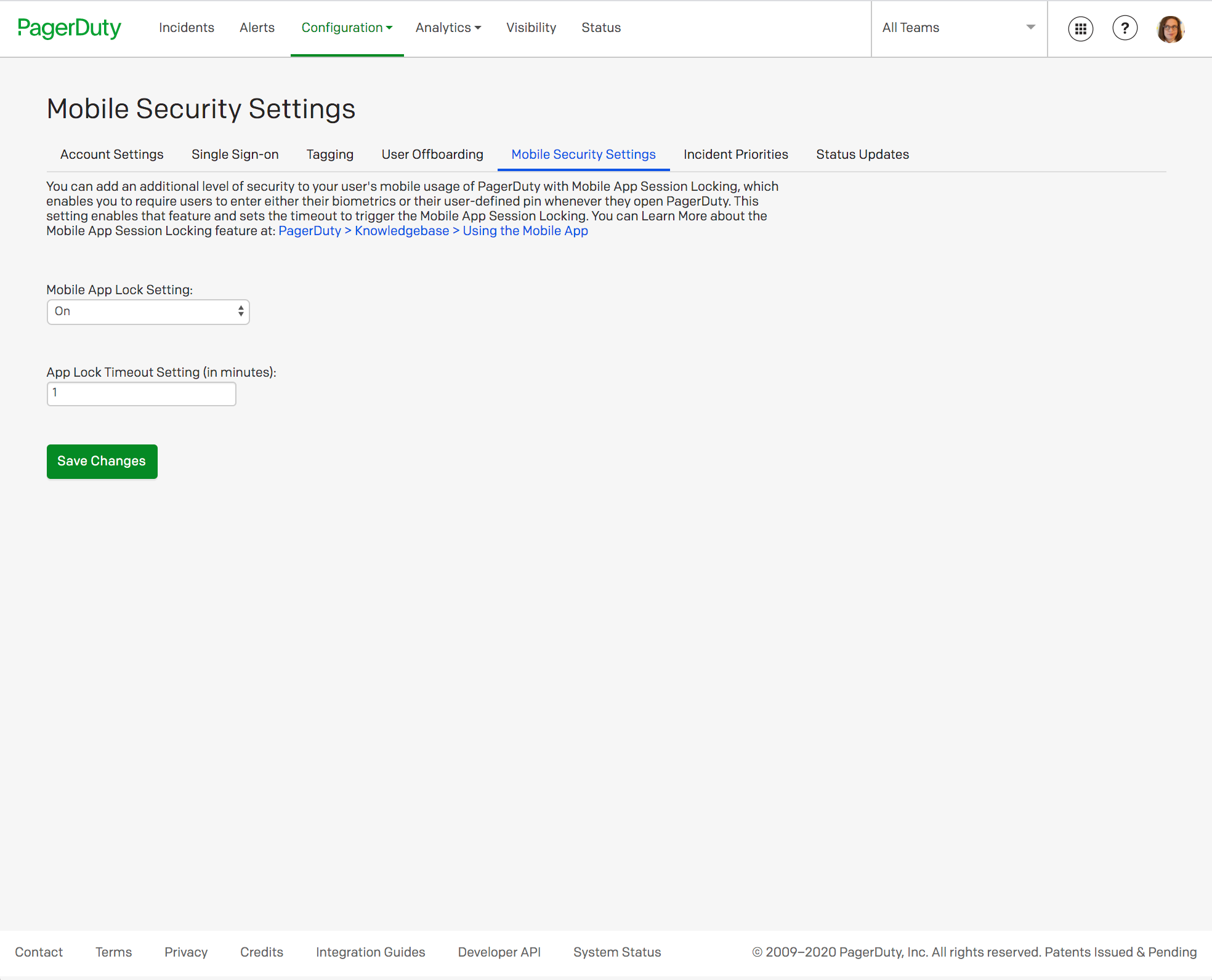The width and height of the screenshot is (1212, 980).
Task: Switch to the User Offboarding tab
Action: (x=432, y=155)
